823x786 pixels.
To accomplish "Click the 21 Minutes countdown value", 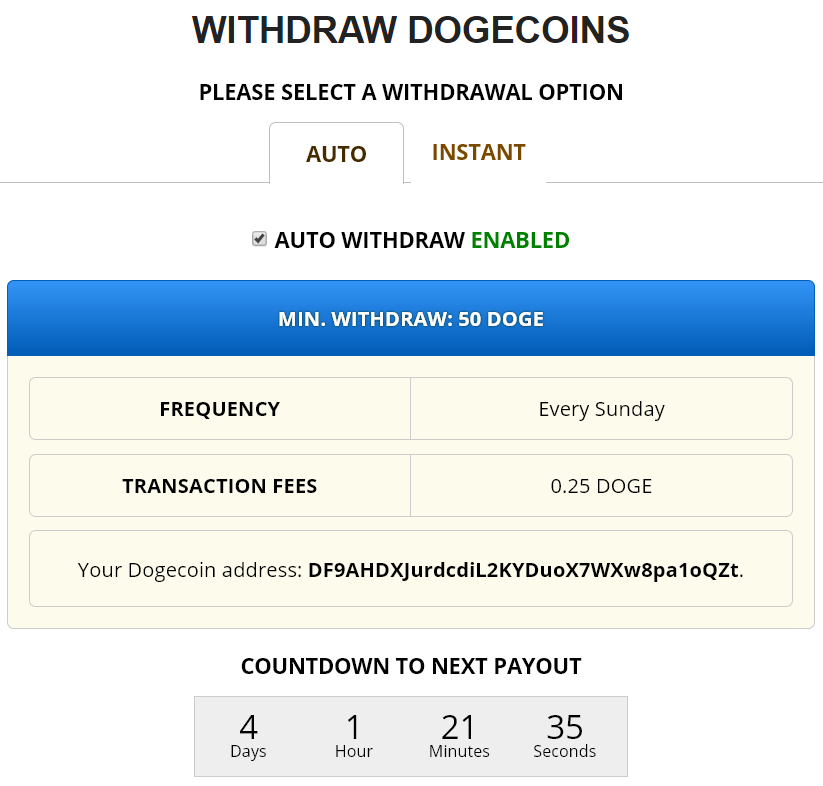I will coord(459,736).
